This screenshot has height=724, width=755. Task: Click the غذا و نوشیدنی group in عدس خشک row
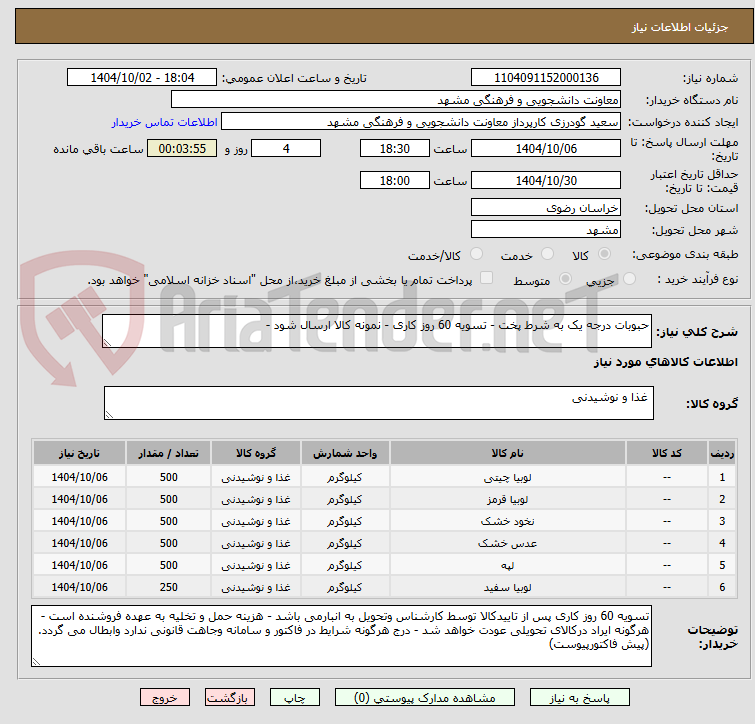(x=256, y=543)
